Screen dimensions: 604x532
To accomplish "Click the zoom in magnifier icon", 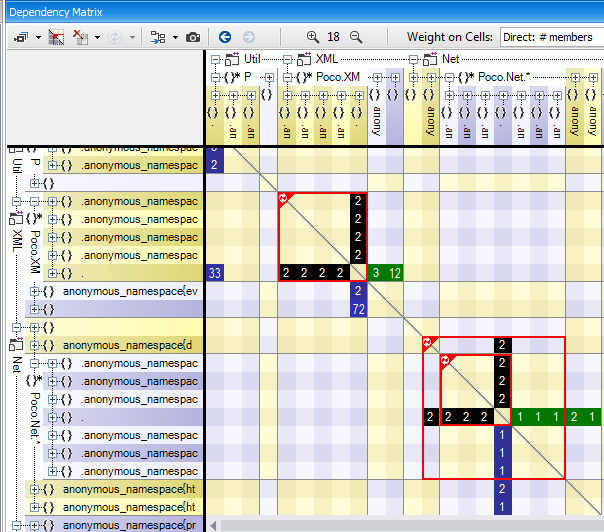I will tap(314, 37).
